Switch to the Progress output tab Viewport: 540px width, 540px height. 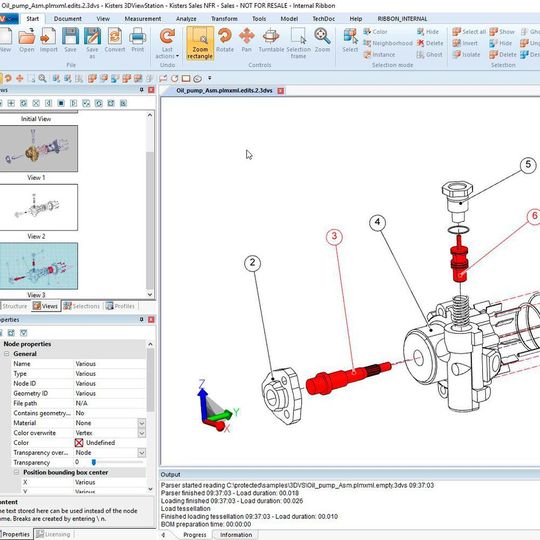coord(195,534)
